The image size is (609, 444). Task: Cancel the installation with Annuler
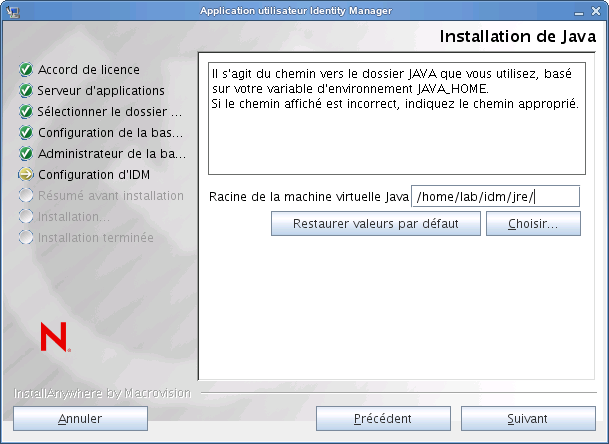(x=80, y=419)
